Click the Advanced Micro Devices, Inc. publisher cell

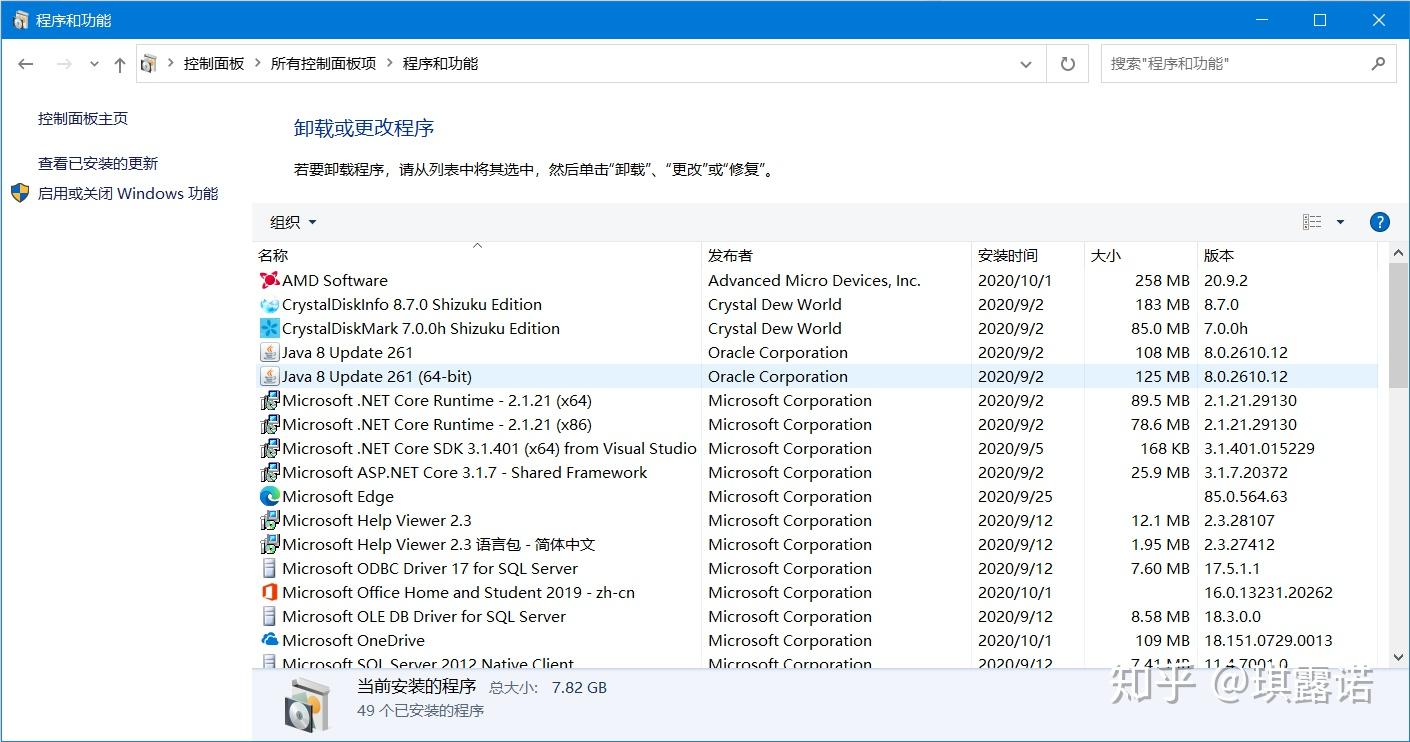click(814, 281)
